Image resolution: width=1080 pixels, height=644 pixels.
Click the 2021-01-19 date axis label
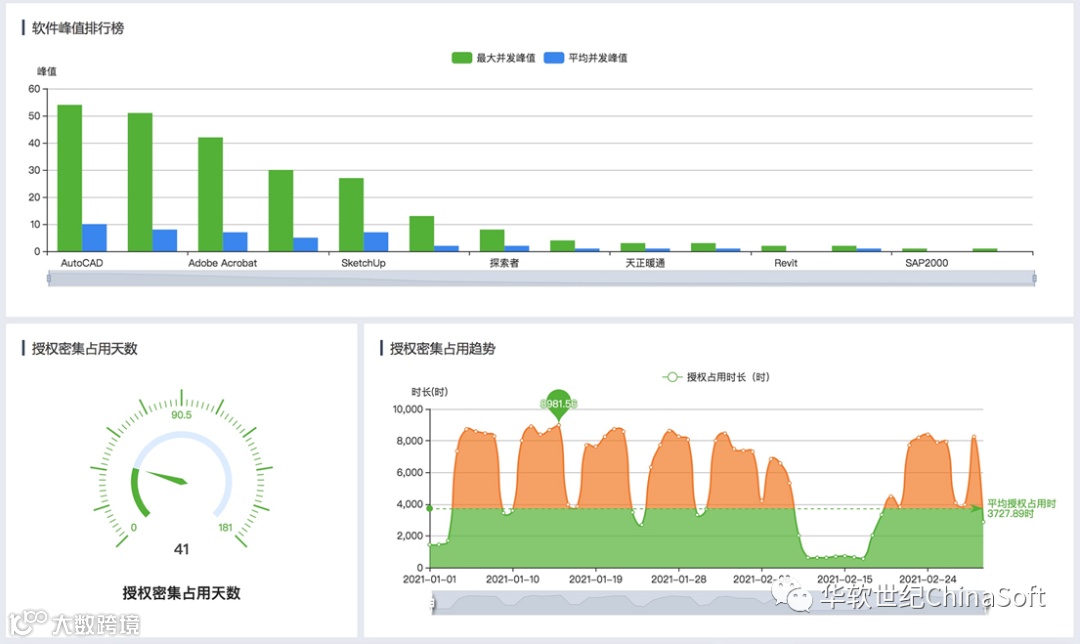596,579
